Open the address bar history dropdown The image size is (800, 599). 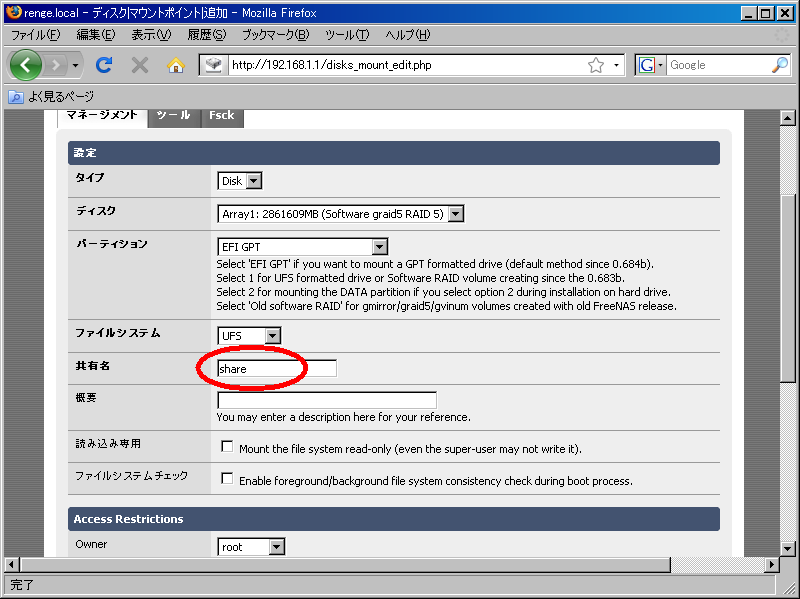616,65
